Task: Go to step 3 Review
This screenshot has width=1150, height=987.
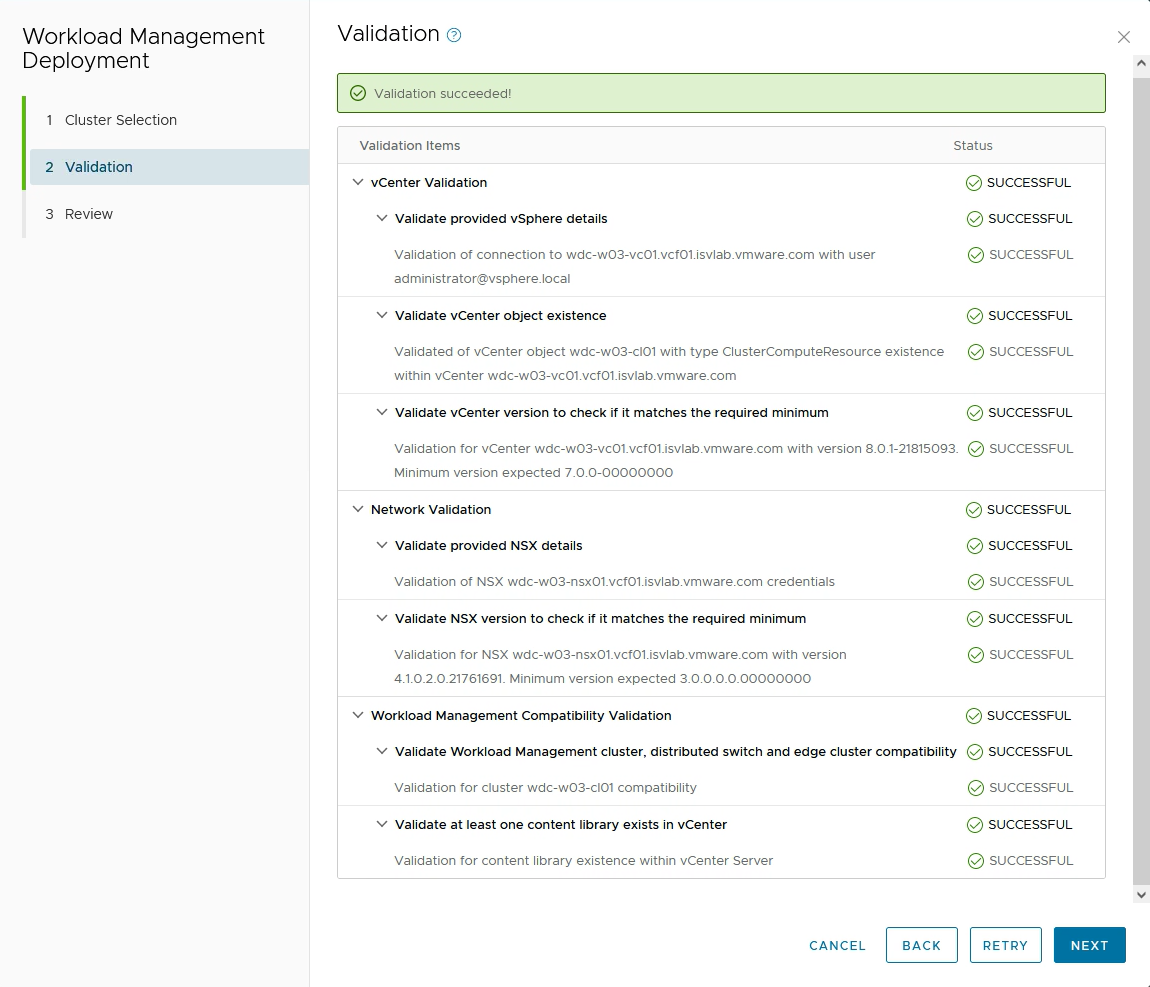Action: pyautogui.click(x=169, y=214)
